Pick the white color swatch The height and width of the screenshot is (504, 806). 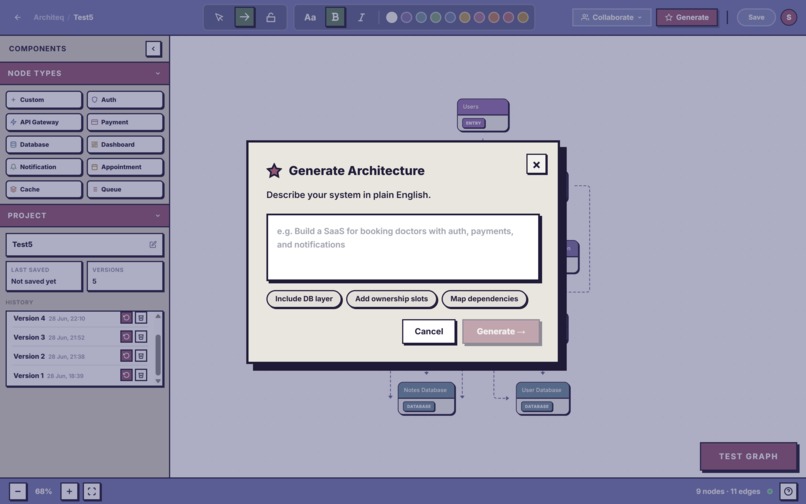[392, 17]
